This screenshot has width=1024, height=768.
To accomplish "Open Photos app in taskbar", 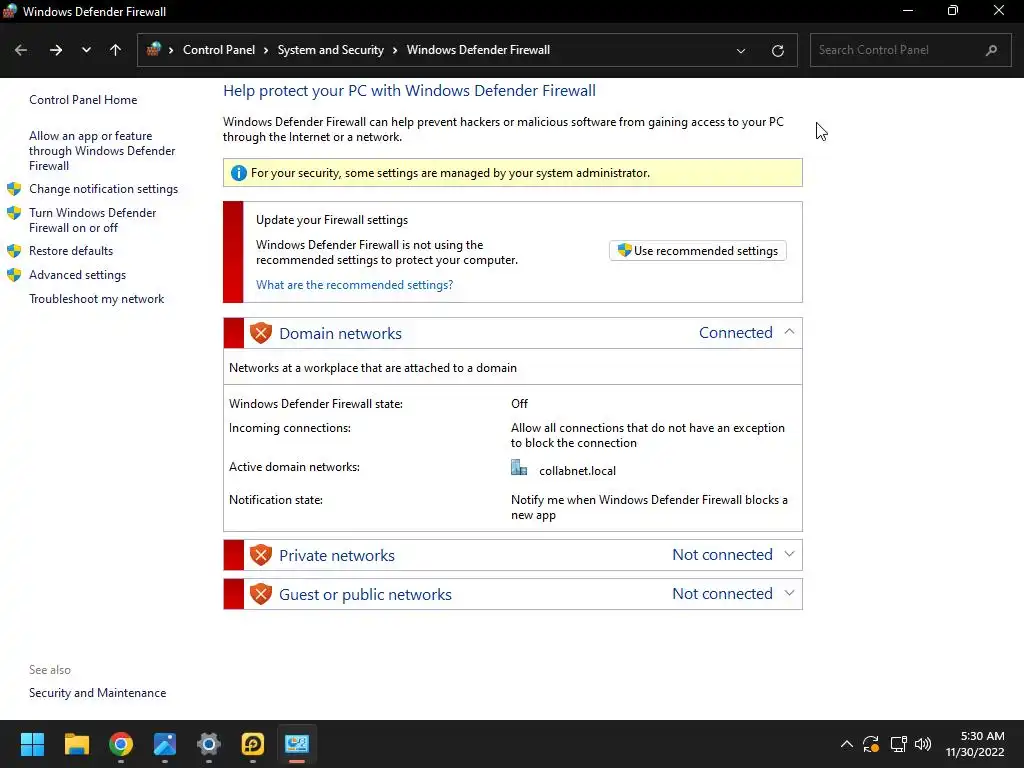I will (x=165, y=744).
